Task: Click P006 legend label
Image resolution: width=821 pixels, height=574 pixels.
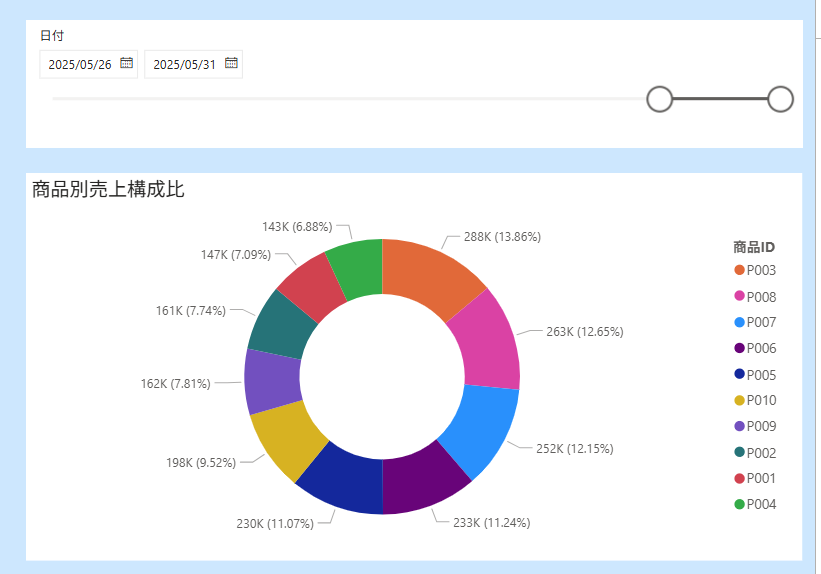Action: coord(761,348)
